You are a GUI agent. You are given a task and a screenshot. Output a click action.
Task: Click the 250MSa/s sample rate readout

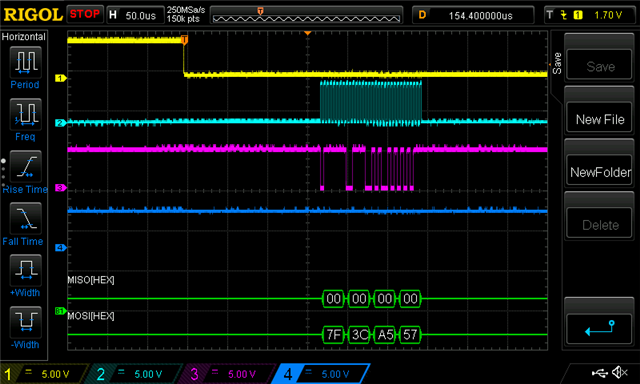[x=186, y=10]
